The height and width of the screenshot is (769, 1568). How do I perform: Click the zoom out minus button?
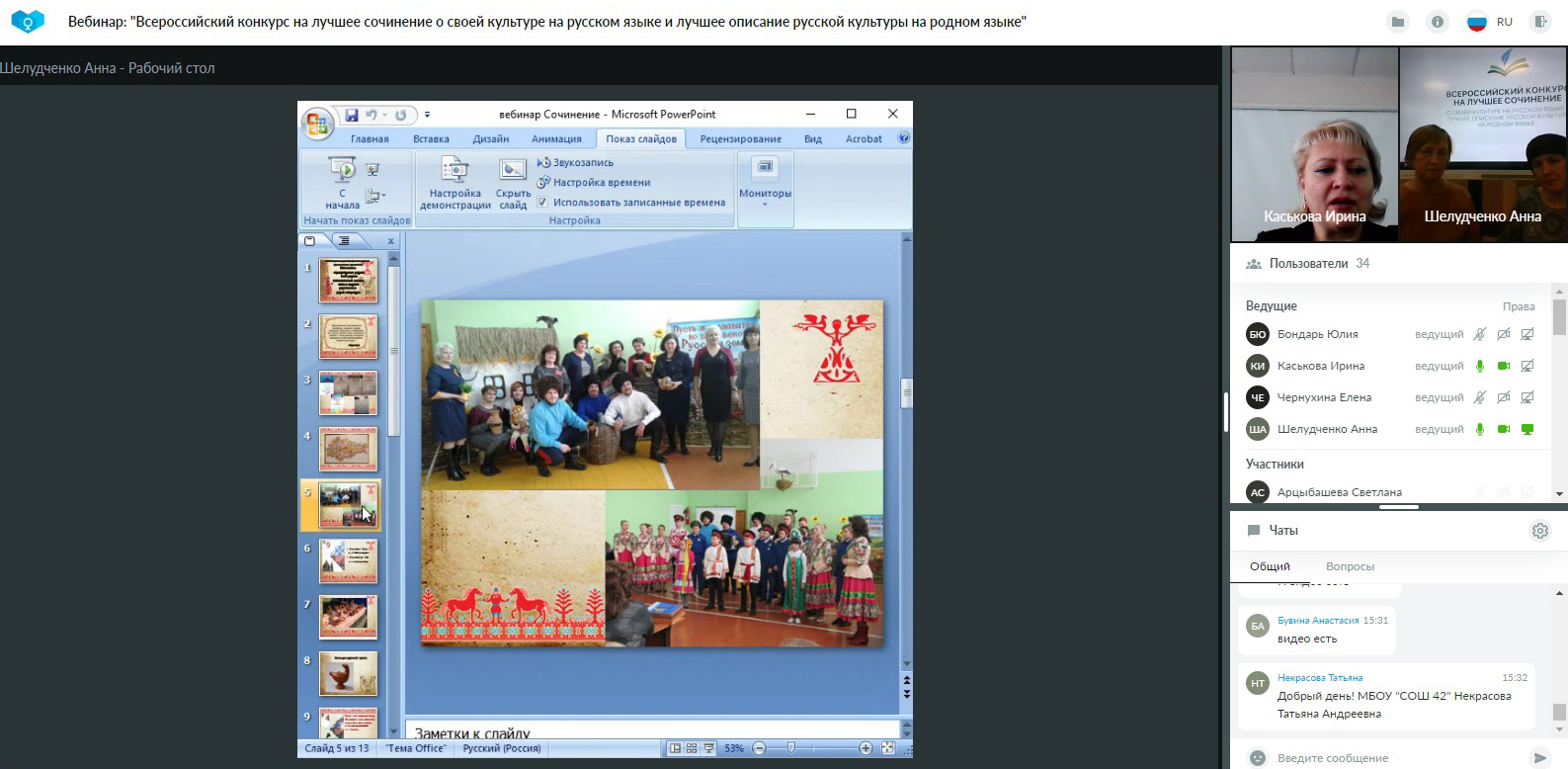click(759, 748)
